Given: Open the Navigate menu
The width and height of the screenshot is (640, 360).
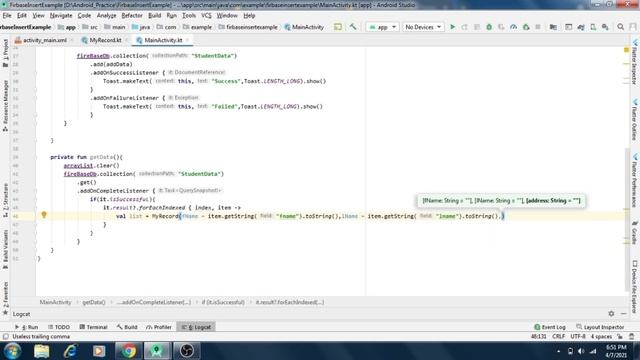Looking at the screenshot, I should click(x=61, y=16).
